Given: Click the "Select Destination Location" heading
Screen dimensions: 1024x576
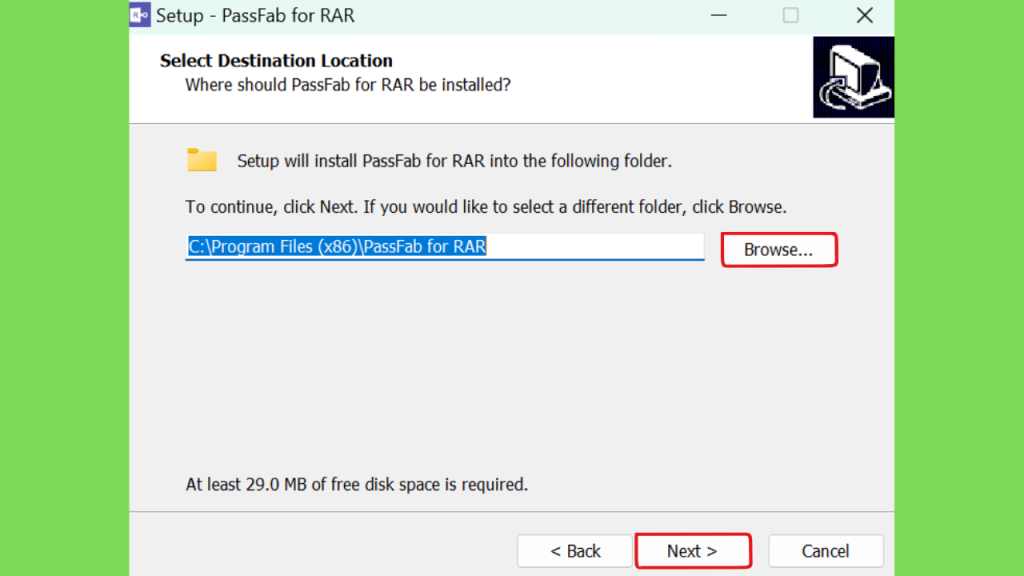Looking at the screenshot, I should [x=276, y=61].
